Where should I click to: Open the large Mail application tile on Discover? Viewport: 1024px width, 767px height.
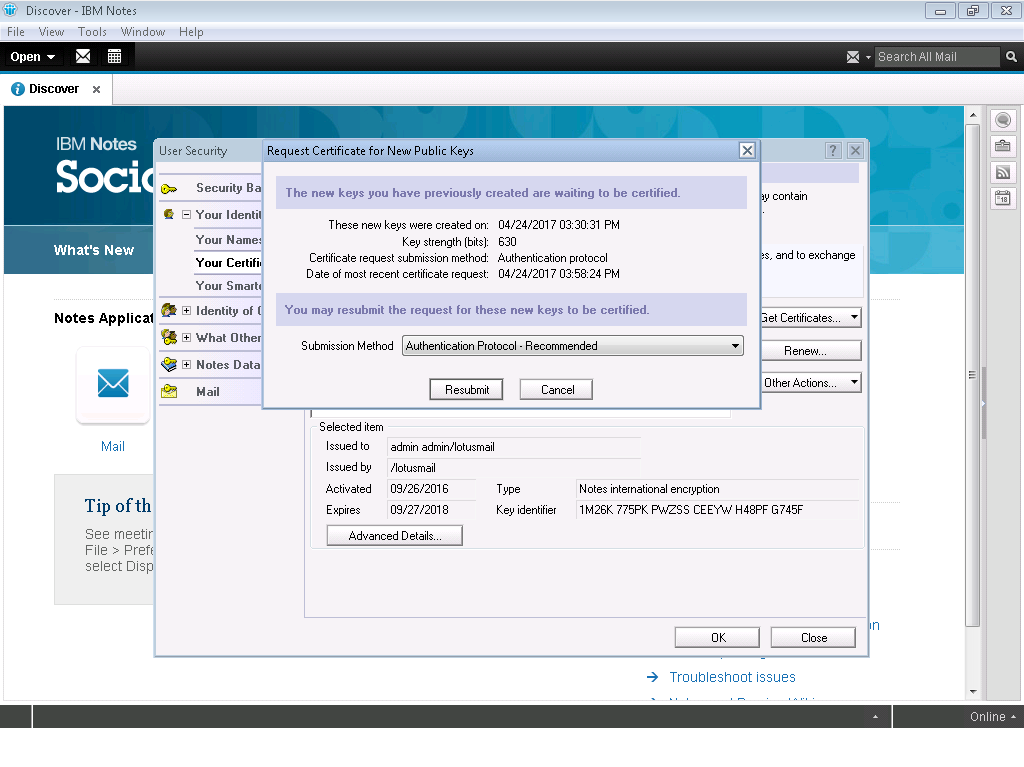tap(113, 384)
